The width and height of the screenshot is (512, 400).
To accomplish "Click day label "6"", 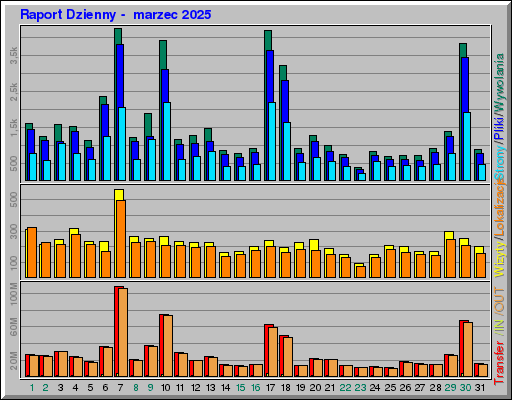I will 105,388.
